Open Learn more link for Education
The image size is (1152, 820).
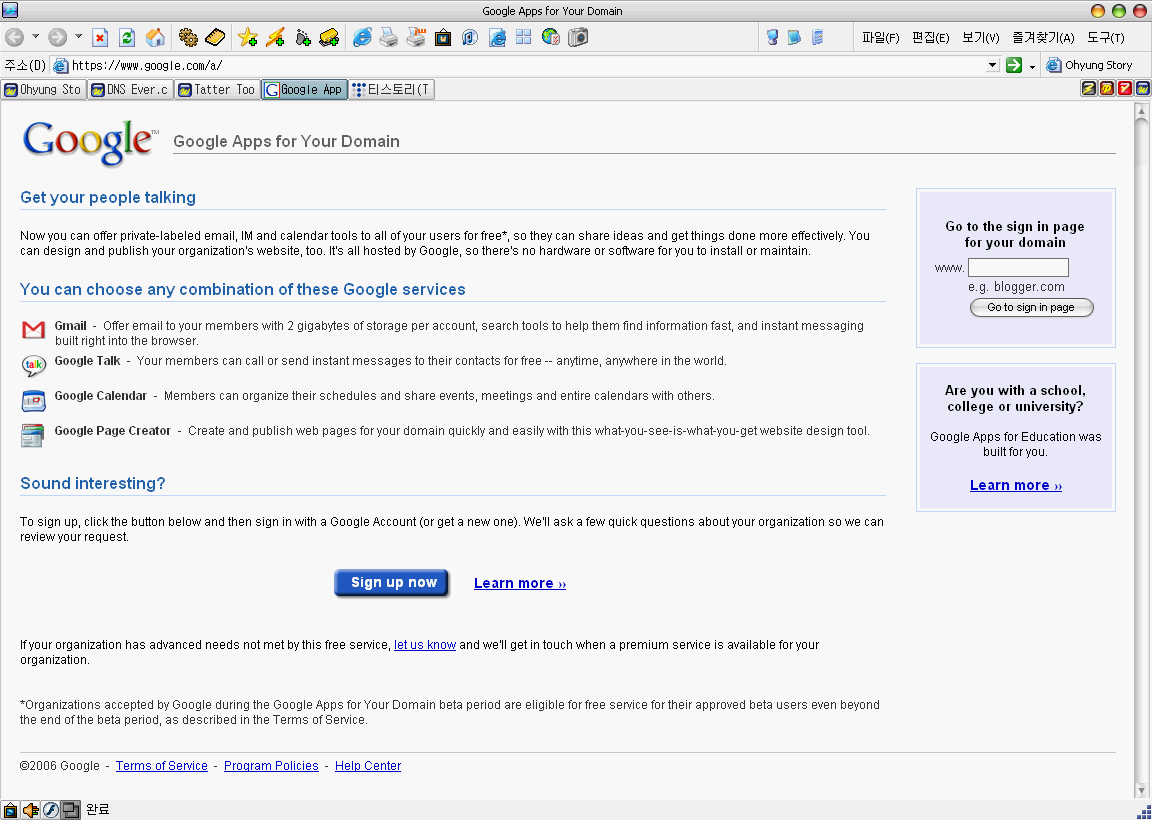coord(1016,485)
